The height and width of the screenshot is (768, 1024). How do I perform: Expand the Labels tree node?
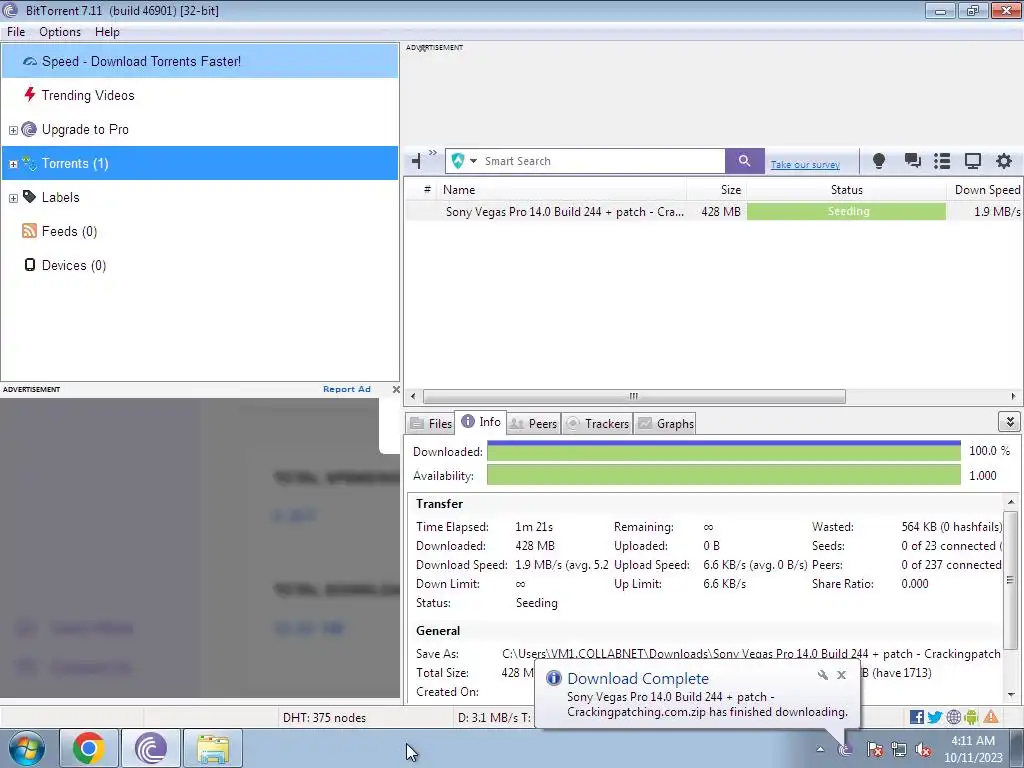13,198
